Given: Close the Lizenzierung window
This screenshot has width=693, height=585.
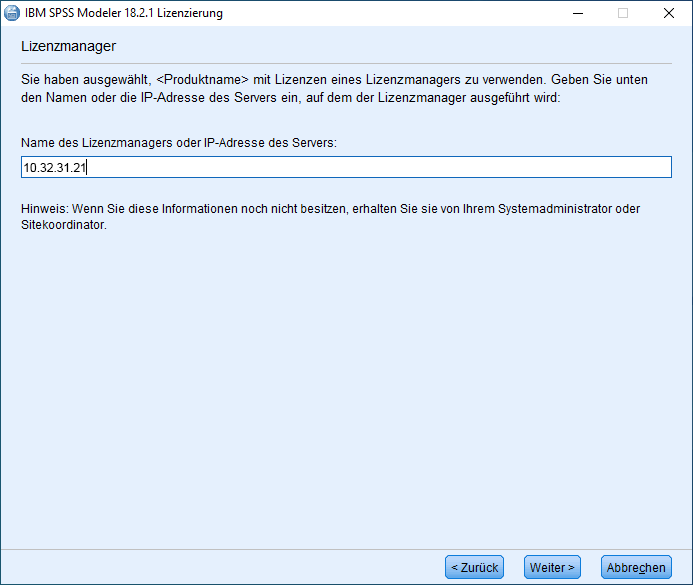Looking at the screenshot, I should [669, 13].
